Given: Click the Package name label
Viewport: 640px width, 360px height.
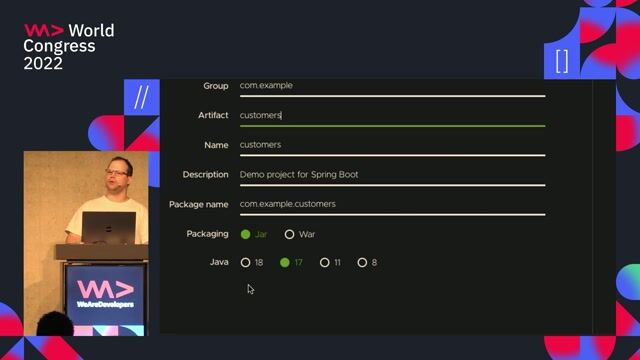Looking at the screenshot, I should coord(198,204).
